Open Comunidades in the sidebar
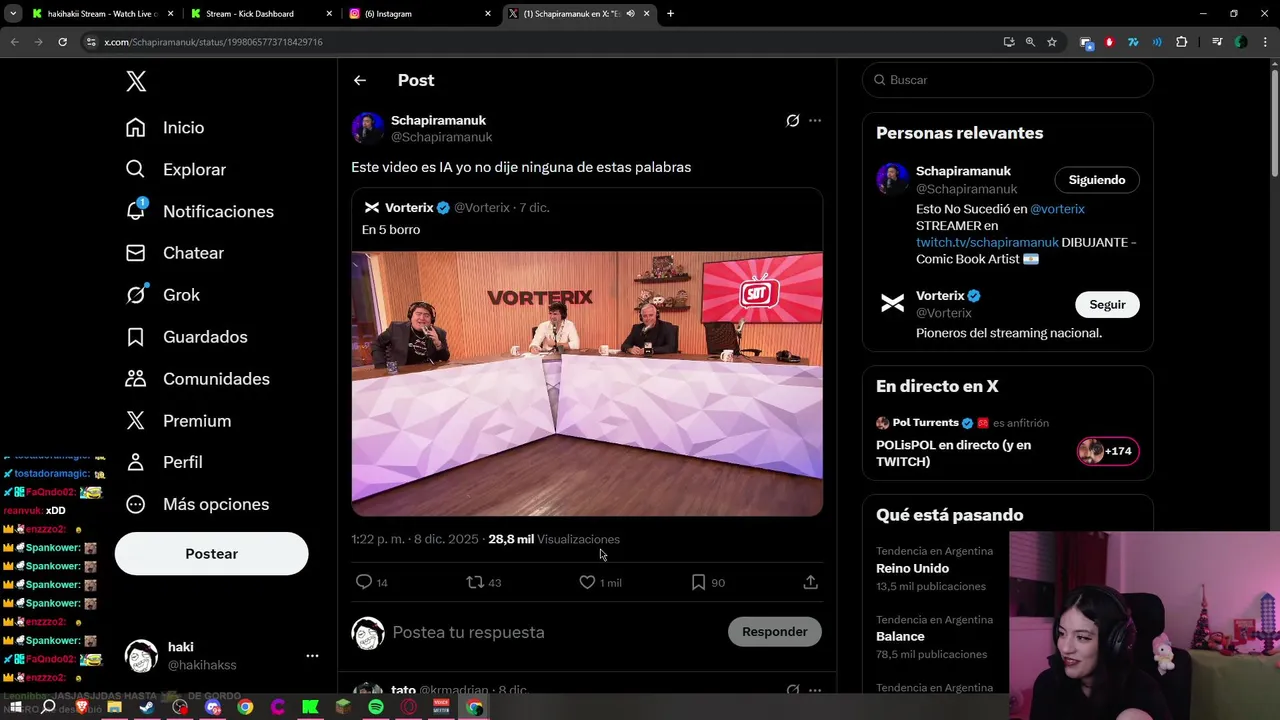This screenshot has height=720, width=1280. click(198, 379)
